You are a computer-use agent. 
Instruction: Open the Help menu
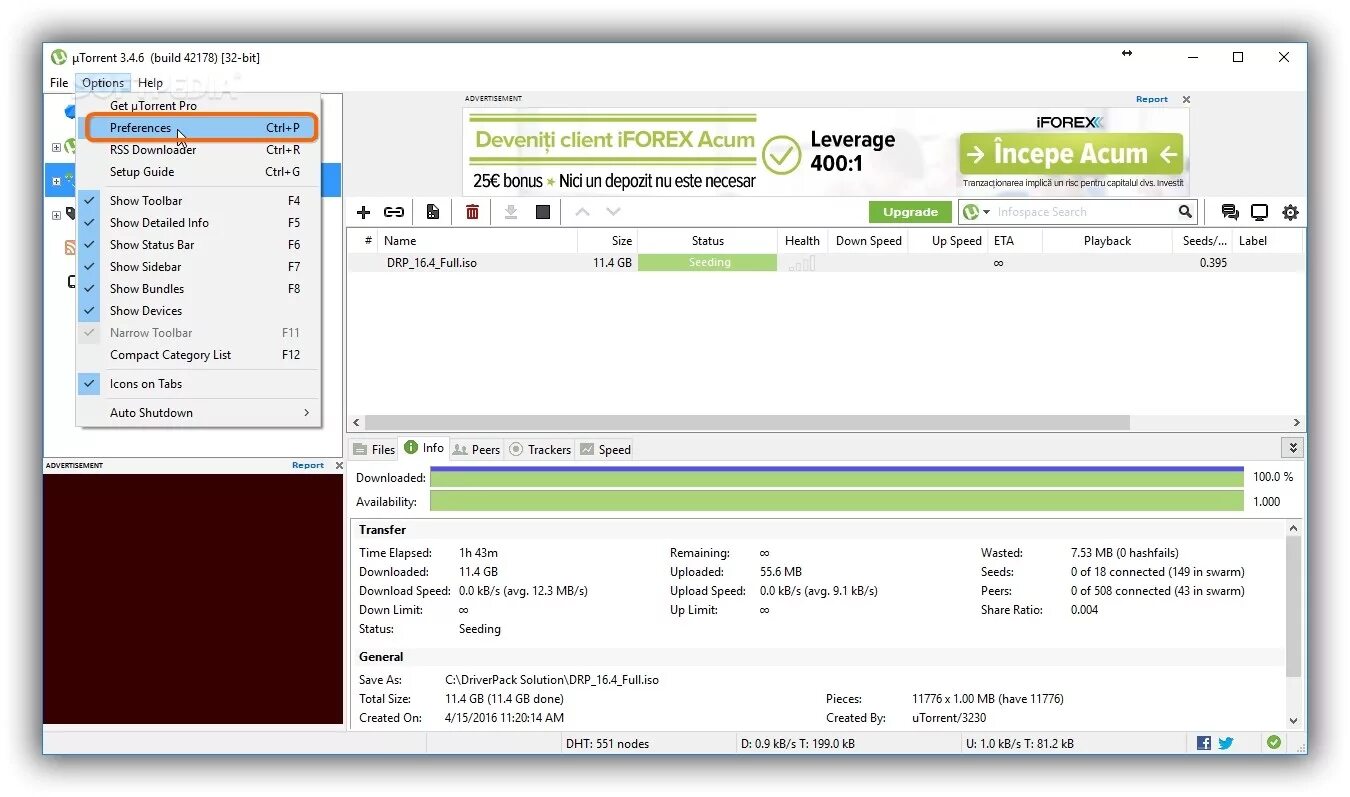coord(151,83)
